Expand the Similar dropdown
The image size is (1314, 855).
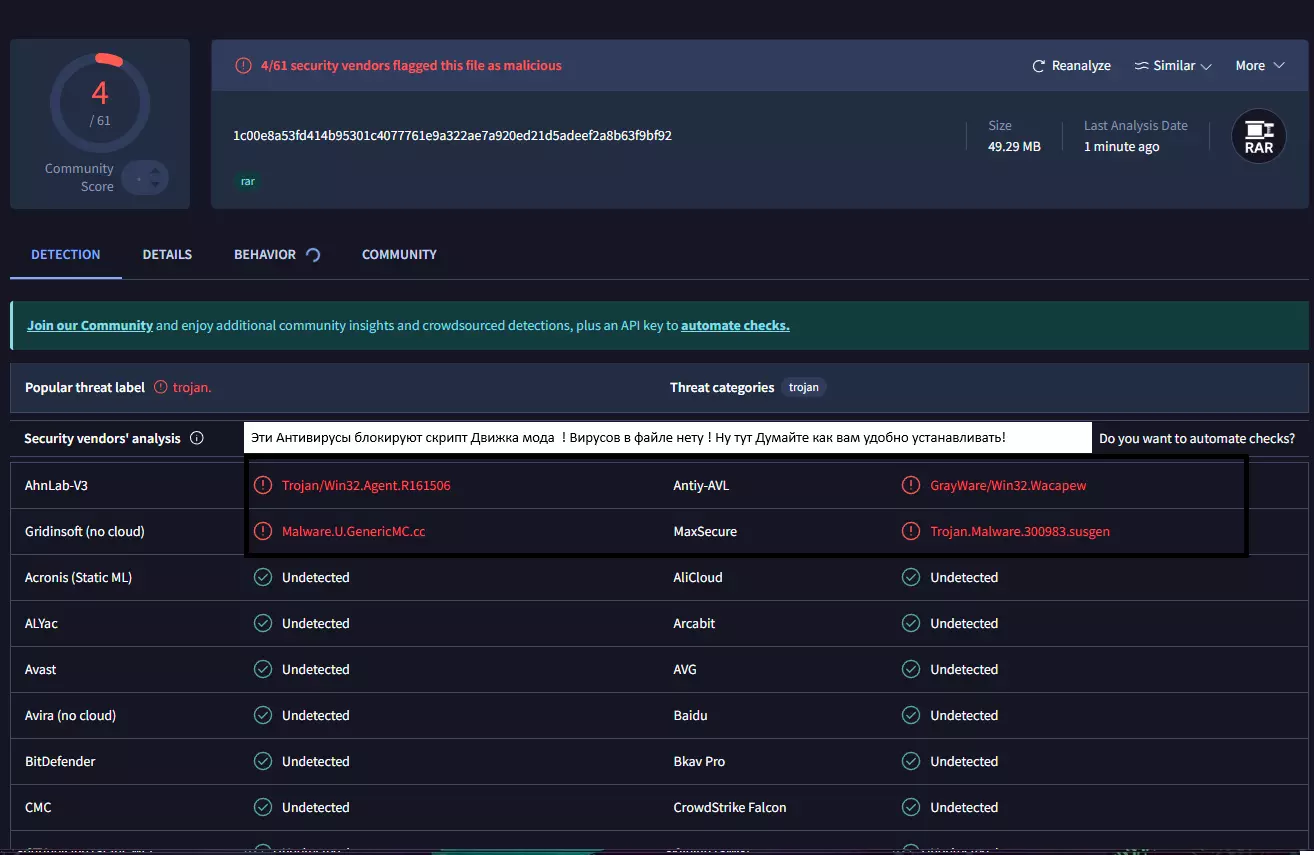click(1173, 66)
